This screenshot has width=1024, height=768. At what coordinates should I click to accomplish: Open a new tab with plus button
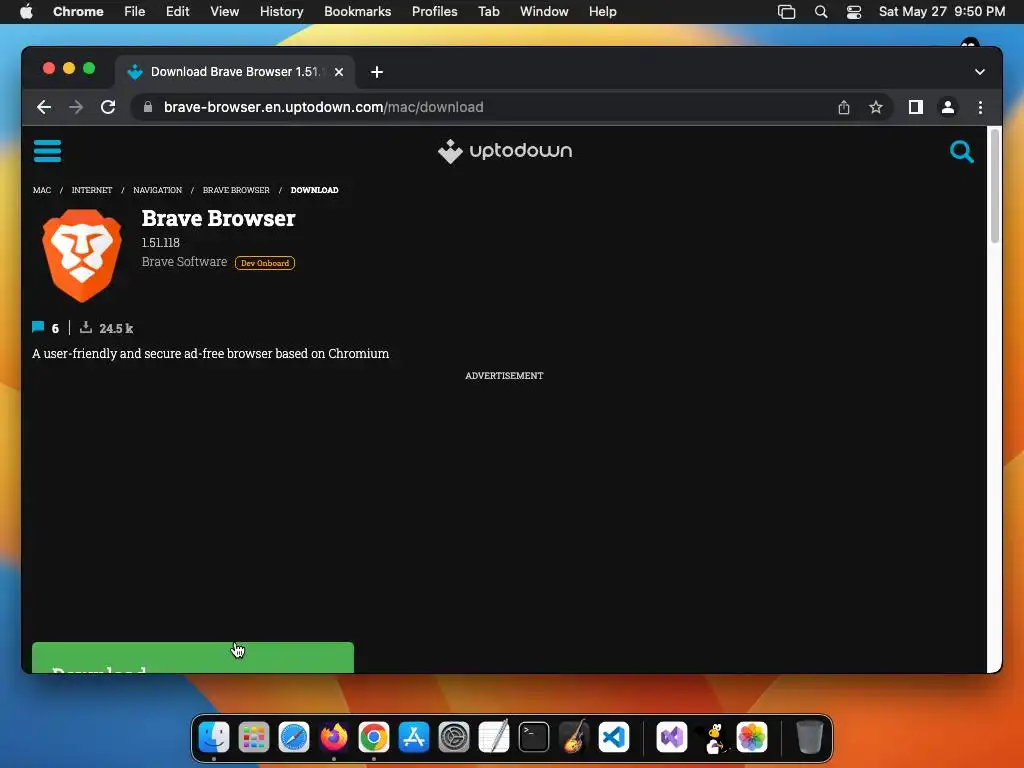(377, 72)
